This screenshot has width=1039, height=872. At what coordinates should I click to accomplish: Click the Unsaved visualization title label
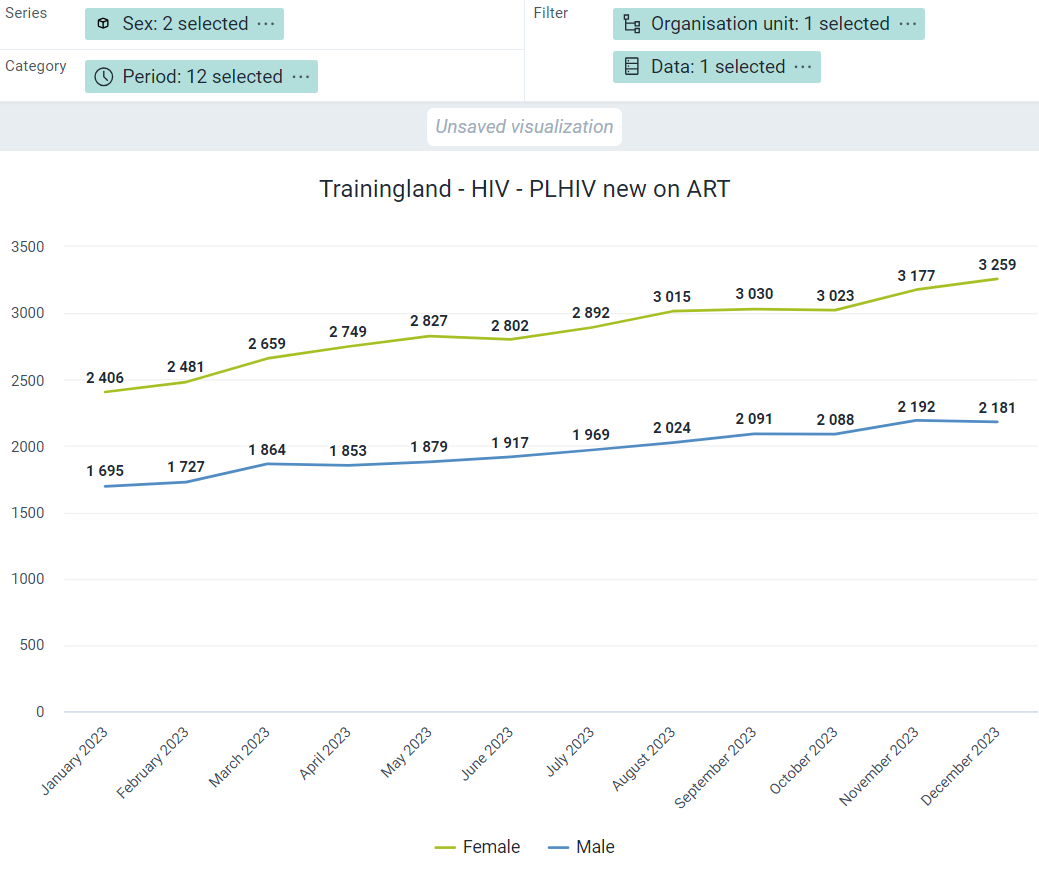click(x=524, y=127)
